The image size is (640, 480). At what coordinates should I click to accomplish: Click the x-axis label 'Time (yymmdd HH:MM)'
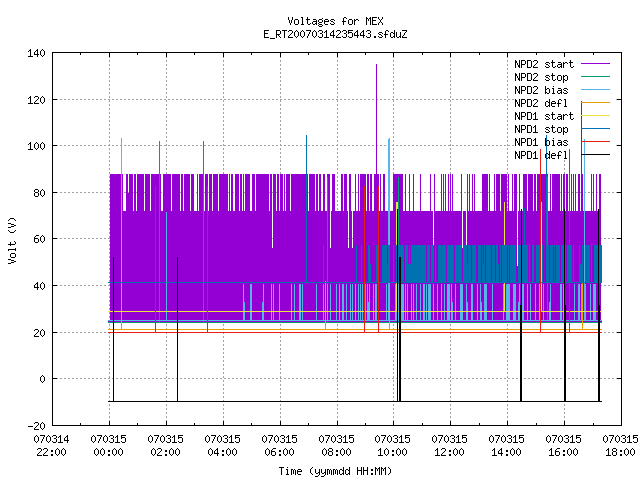(335, 471)
